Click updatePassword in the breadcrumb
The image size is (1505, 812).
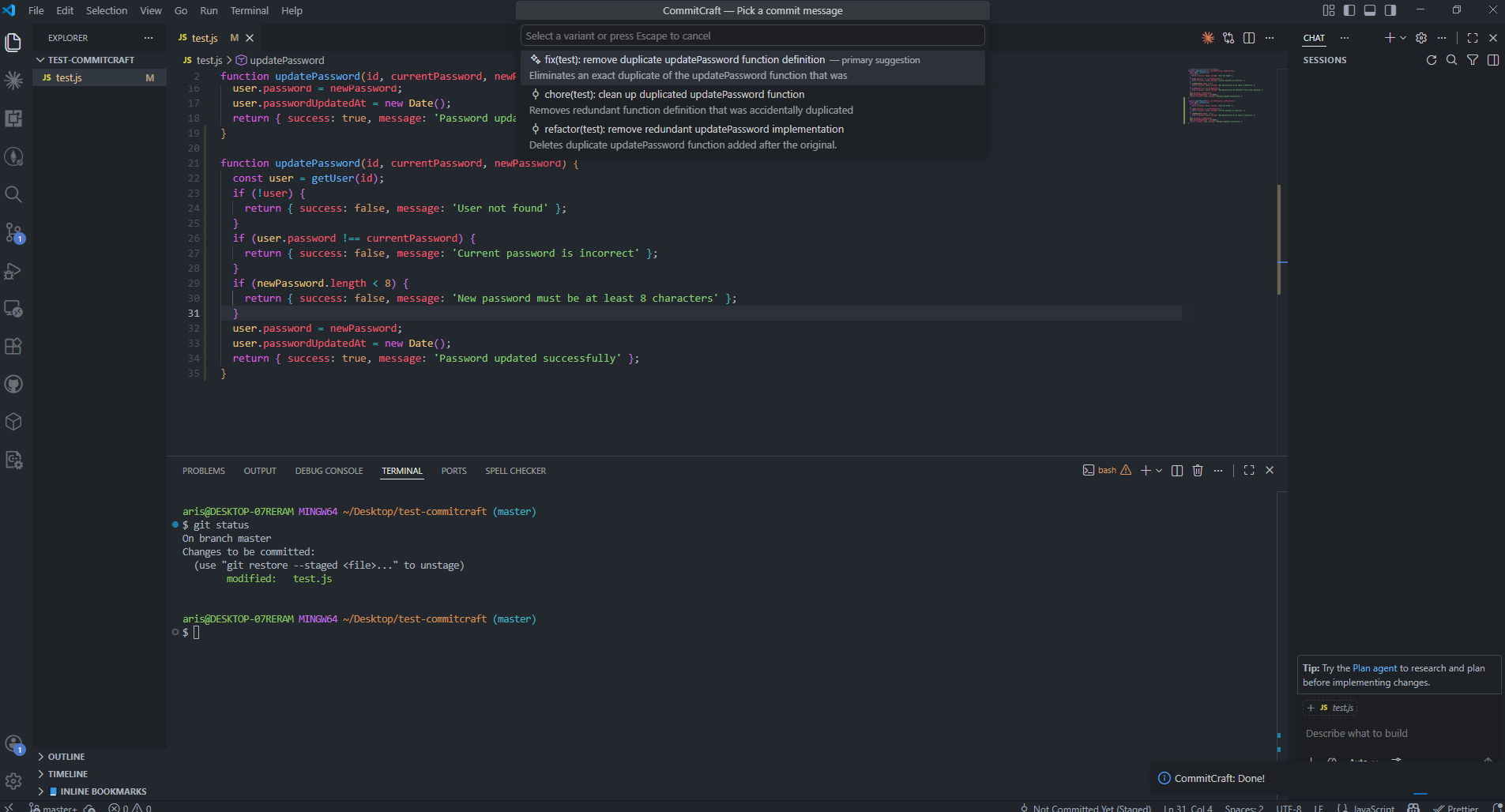coord(287,60)
